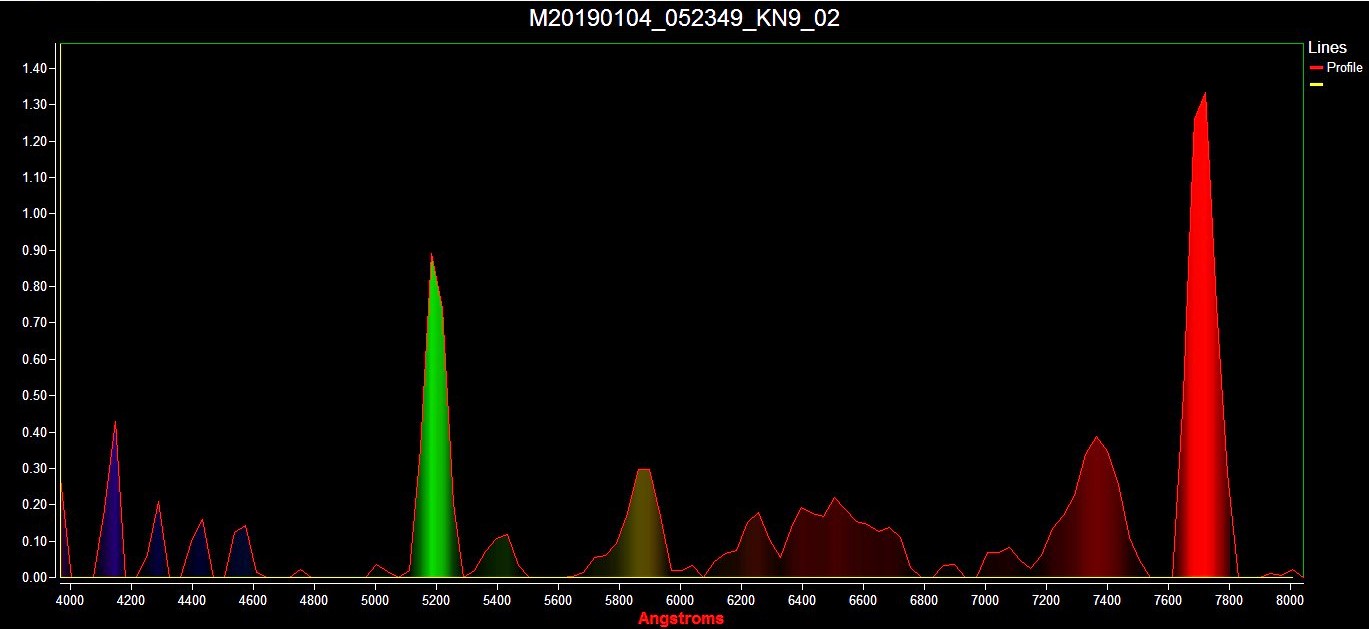The height and width of the screenshot is (629, 1369).
Task: Click the 5600 x-axis tick label
Action: click(x=558, y=601)
